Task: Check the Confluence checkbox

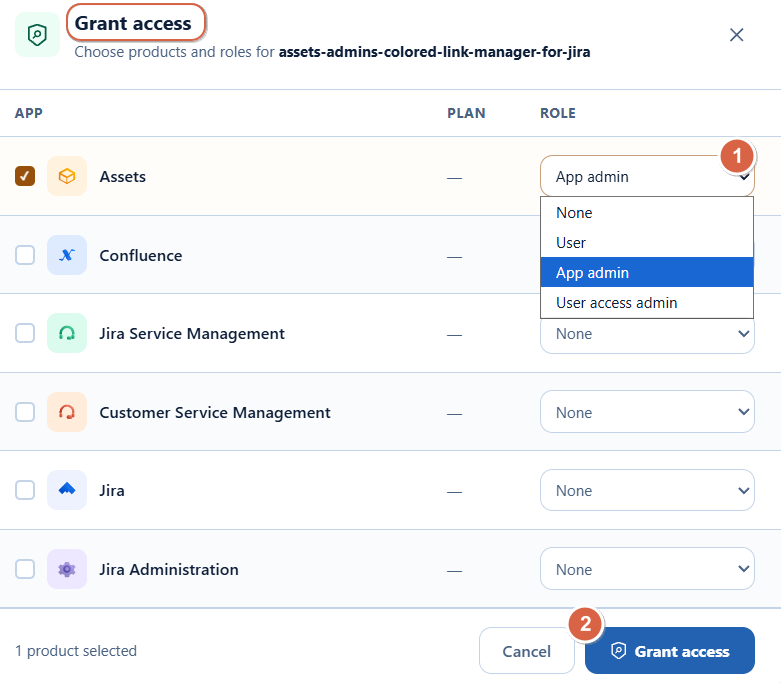Action: 25,255
